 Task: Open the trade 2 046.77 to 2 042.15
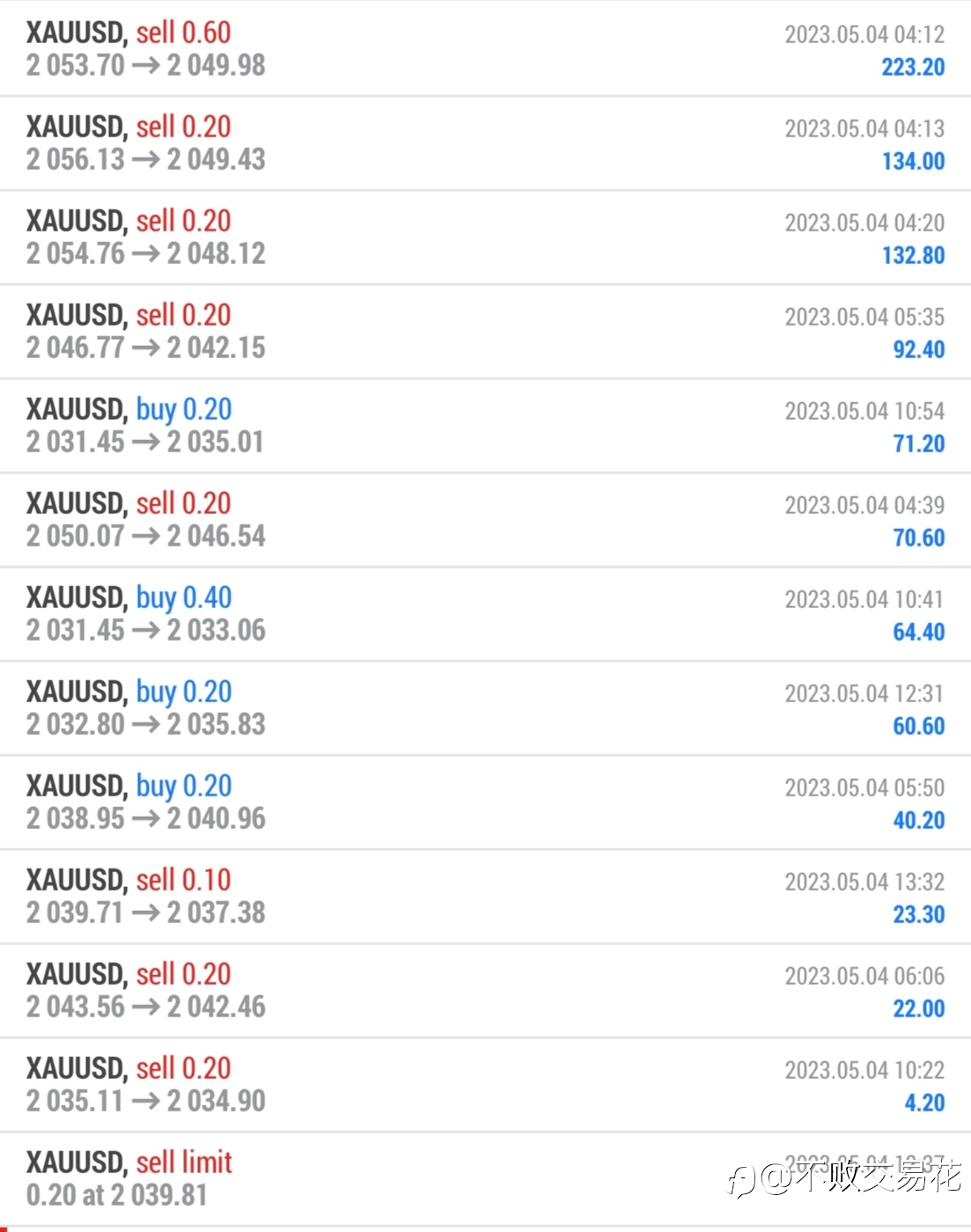pos(485,332)
